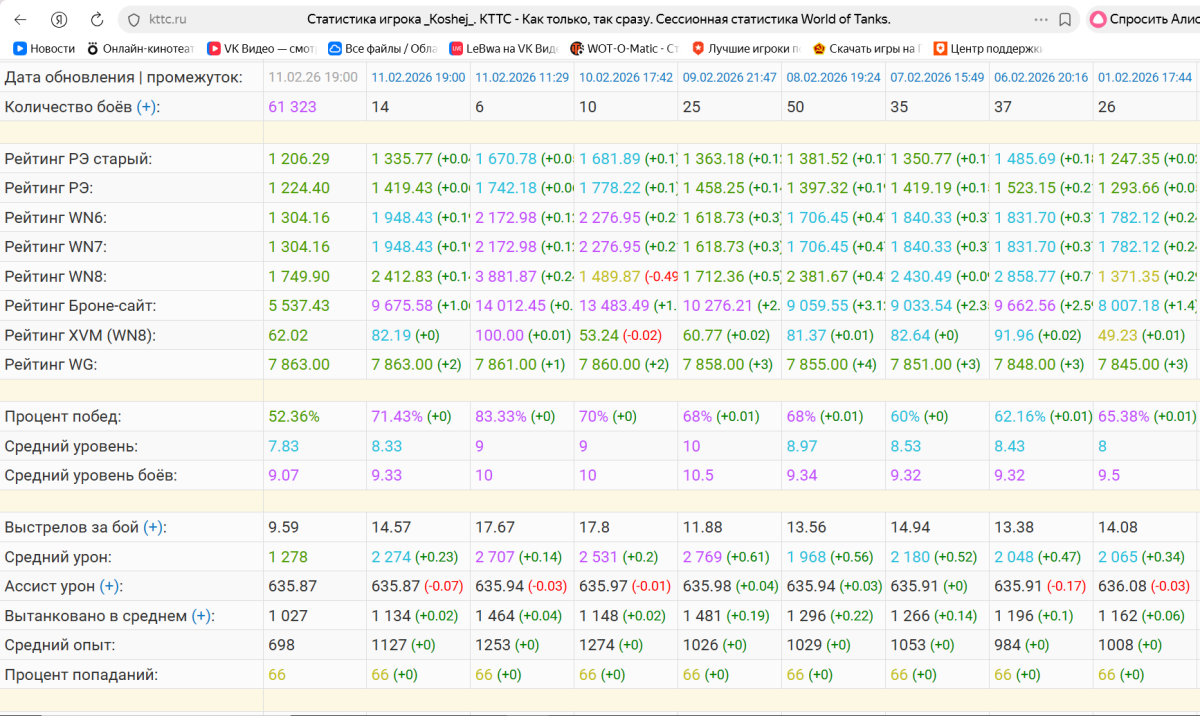Viewport: 1200px width, 716px height.
Task: Go back with the browser back arrow
Action: pos(20,19)
